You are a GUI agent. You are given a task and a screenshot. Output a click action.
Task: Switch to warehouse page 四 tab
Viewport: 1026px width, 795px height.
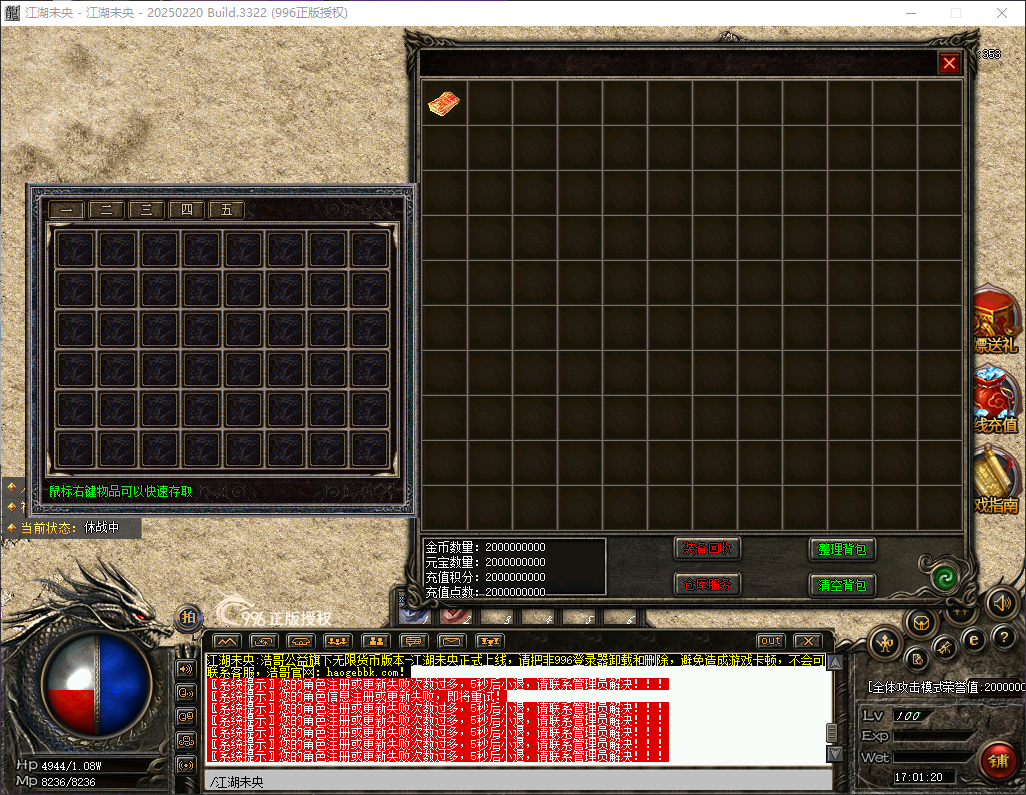point(186,209)
